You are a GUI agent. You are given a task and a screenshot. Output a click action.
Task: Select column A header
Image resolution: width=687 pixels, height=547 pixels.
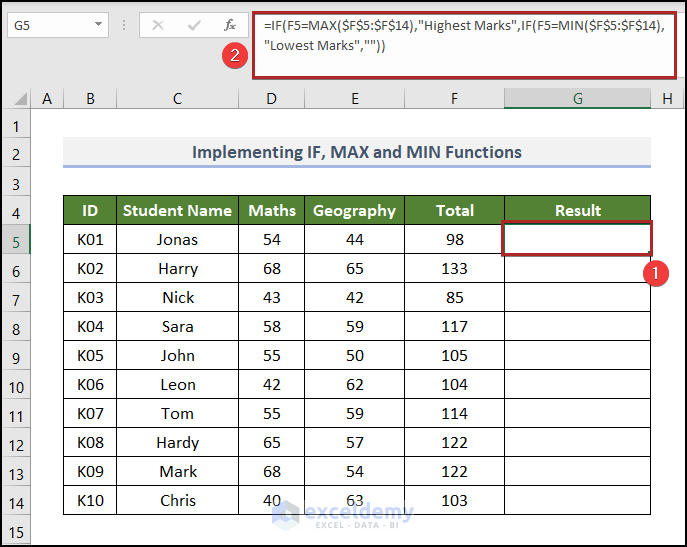coord(46,97)
